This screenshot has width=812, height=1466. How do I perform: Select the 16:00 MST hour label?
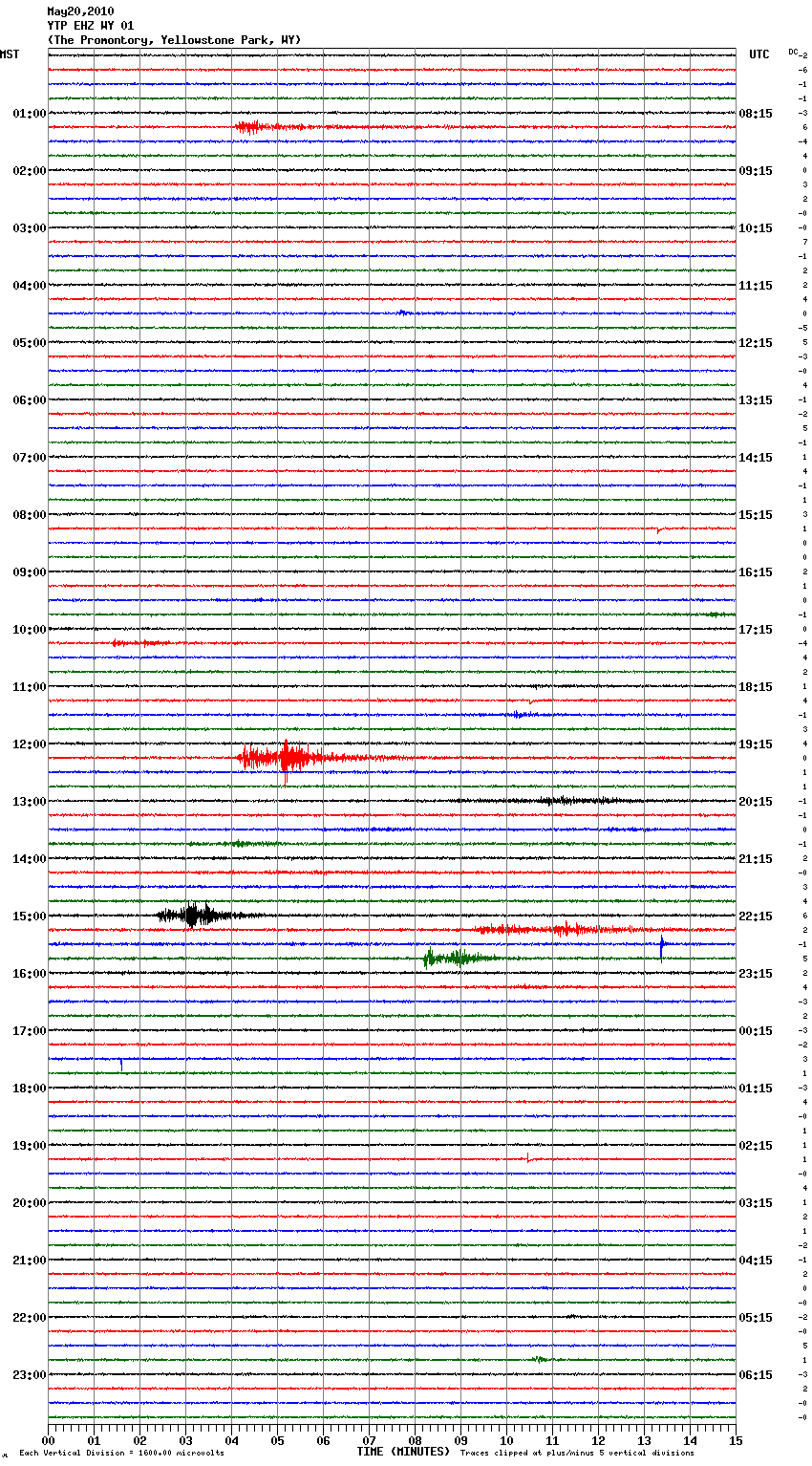pyautogui.click(x=30, y=974)
